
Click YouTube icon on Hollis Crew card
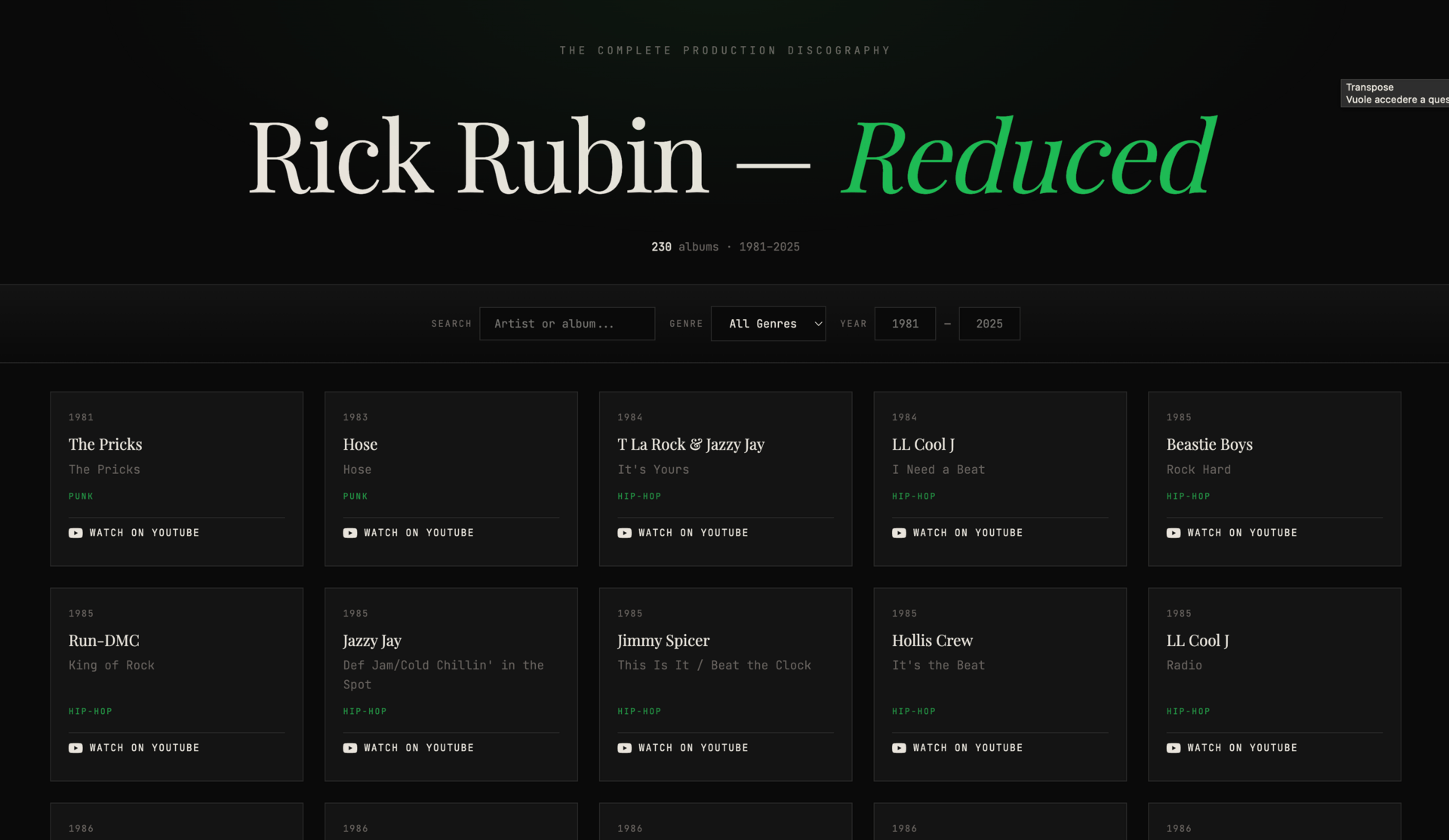pyautogui.click(x=899, y=748)
